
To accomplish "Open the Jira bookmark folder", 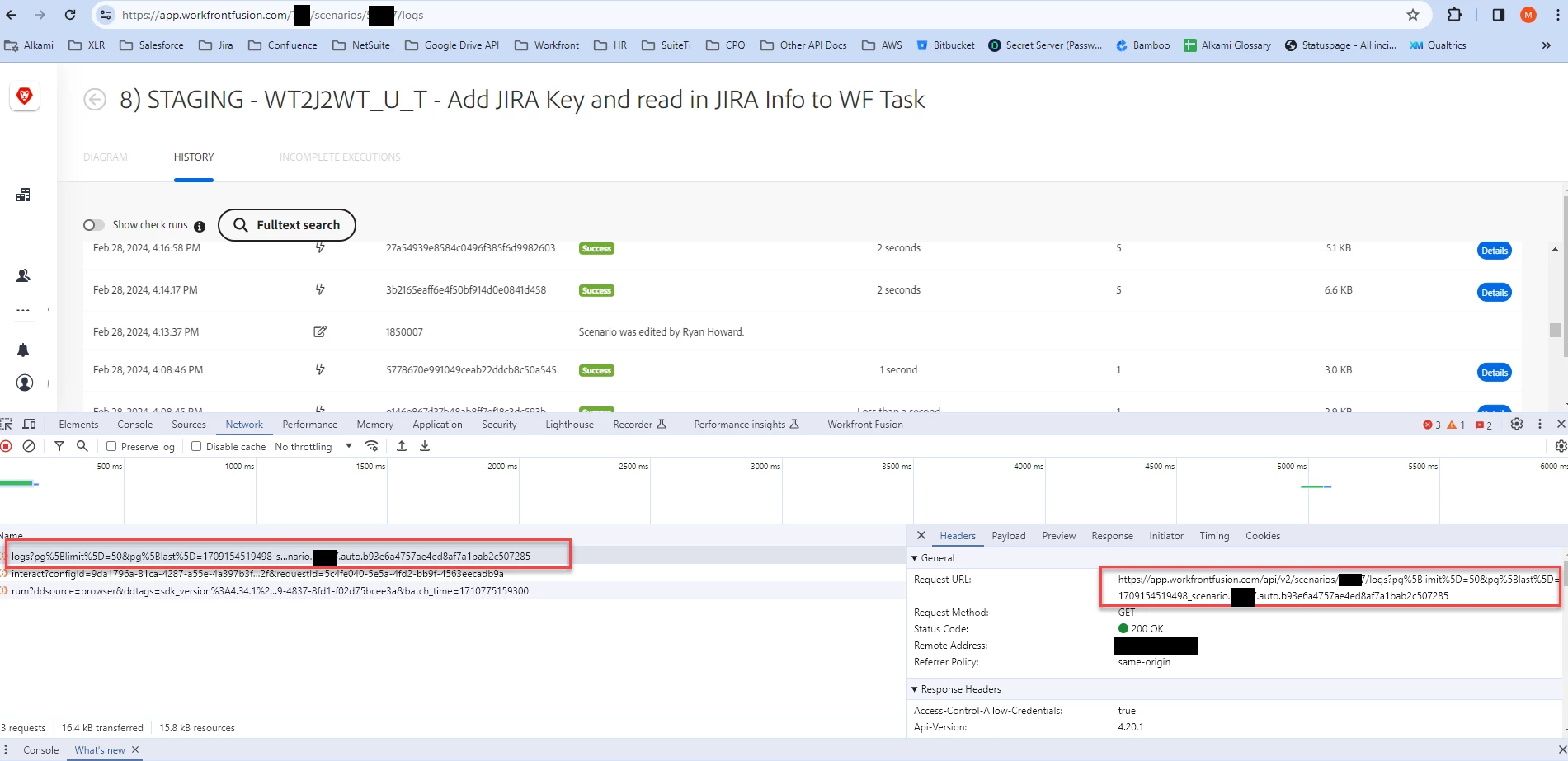I will [x=216, y=45].
